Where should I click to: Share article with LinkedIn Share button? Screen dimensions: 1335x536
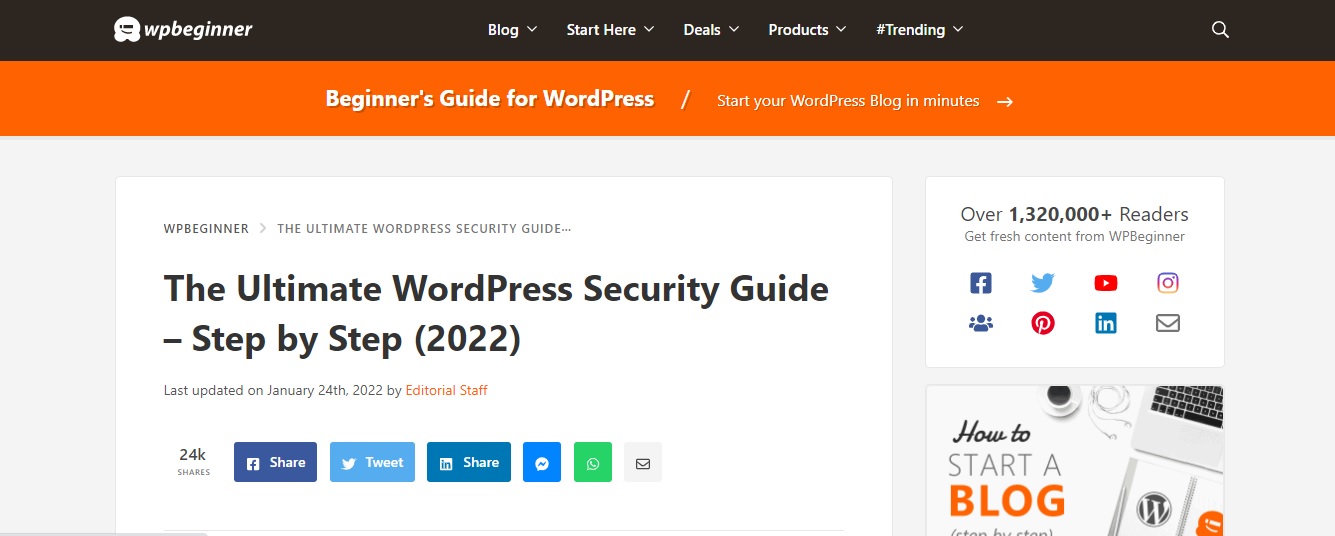coord(469,462)
